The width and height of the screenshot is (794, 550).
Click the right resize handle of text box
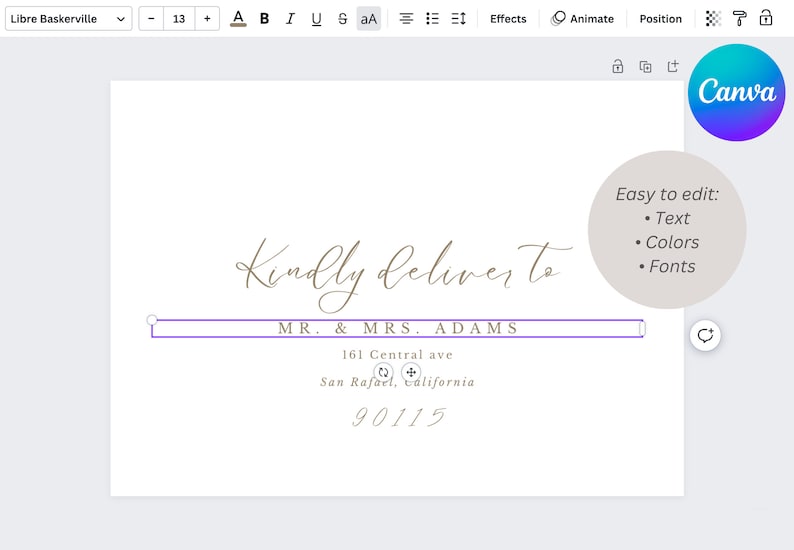click(643, 329)
